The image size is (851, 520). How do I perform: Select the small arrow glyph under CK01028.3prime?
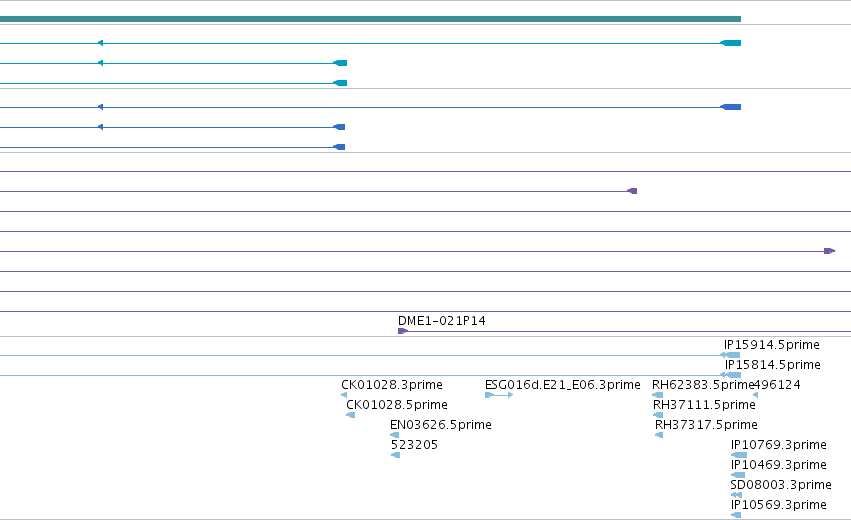click(x=344, y=395)
